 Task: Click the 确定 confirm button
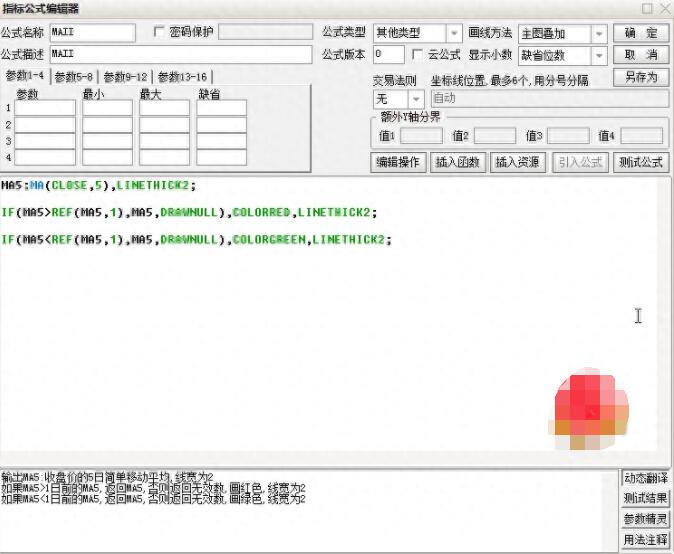[640, 33]
